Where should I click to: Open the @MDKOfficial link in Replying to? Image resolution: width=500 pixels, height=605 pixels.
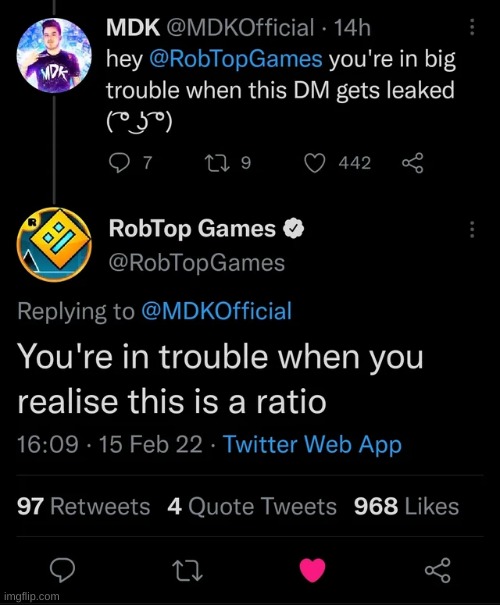coord(217,311)
